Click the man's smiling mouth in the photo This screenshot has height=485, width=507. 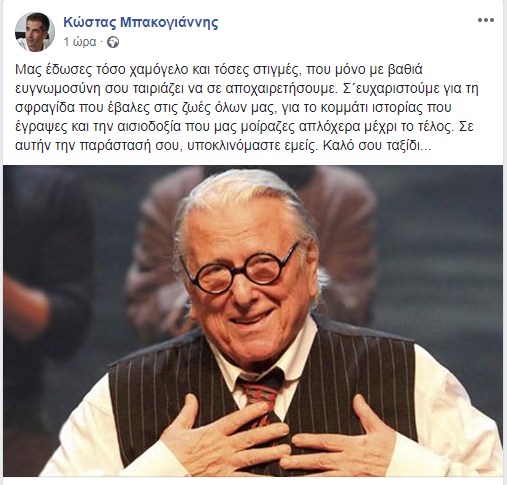[x=252, y=318]
